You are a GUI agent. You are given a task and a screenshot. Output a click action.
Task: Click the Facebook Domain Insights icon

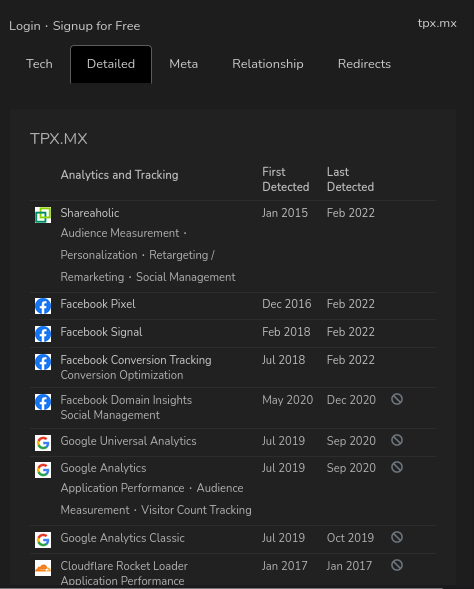[43, 402]
